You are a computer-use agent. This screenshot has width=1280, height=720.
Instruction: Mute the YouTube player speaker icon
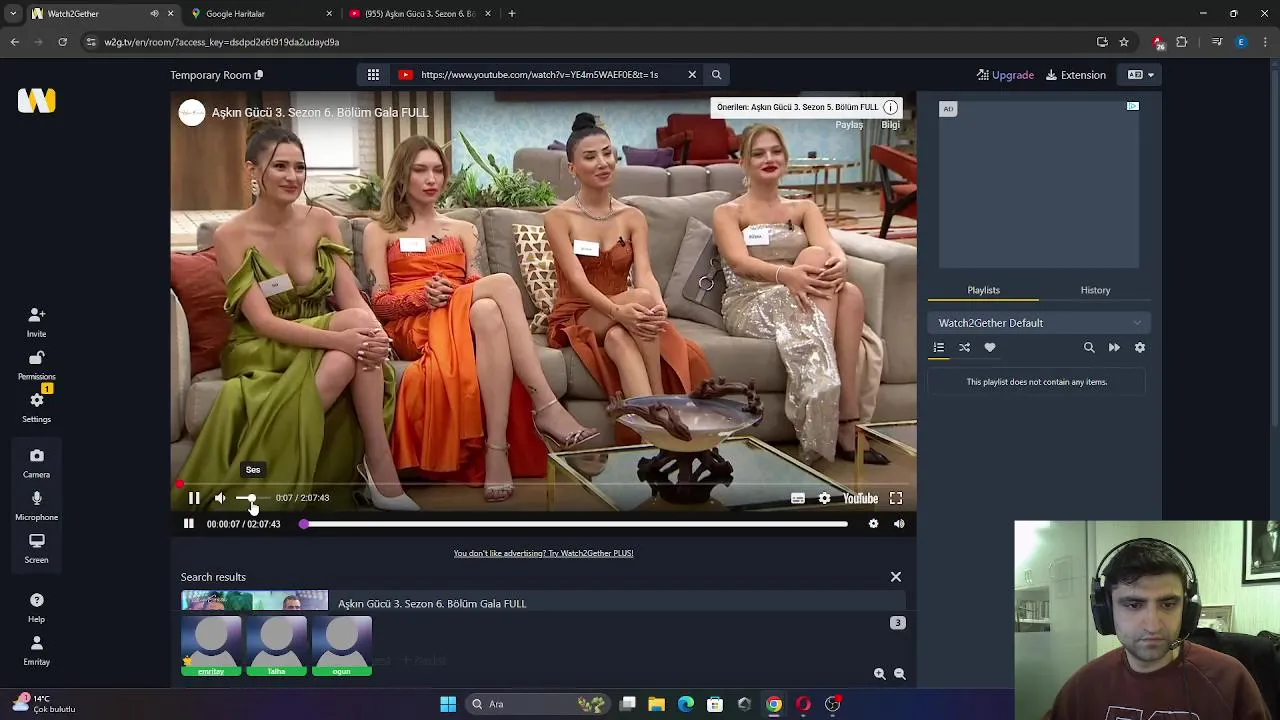(220, 498)
